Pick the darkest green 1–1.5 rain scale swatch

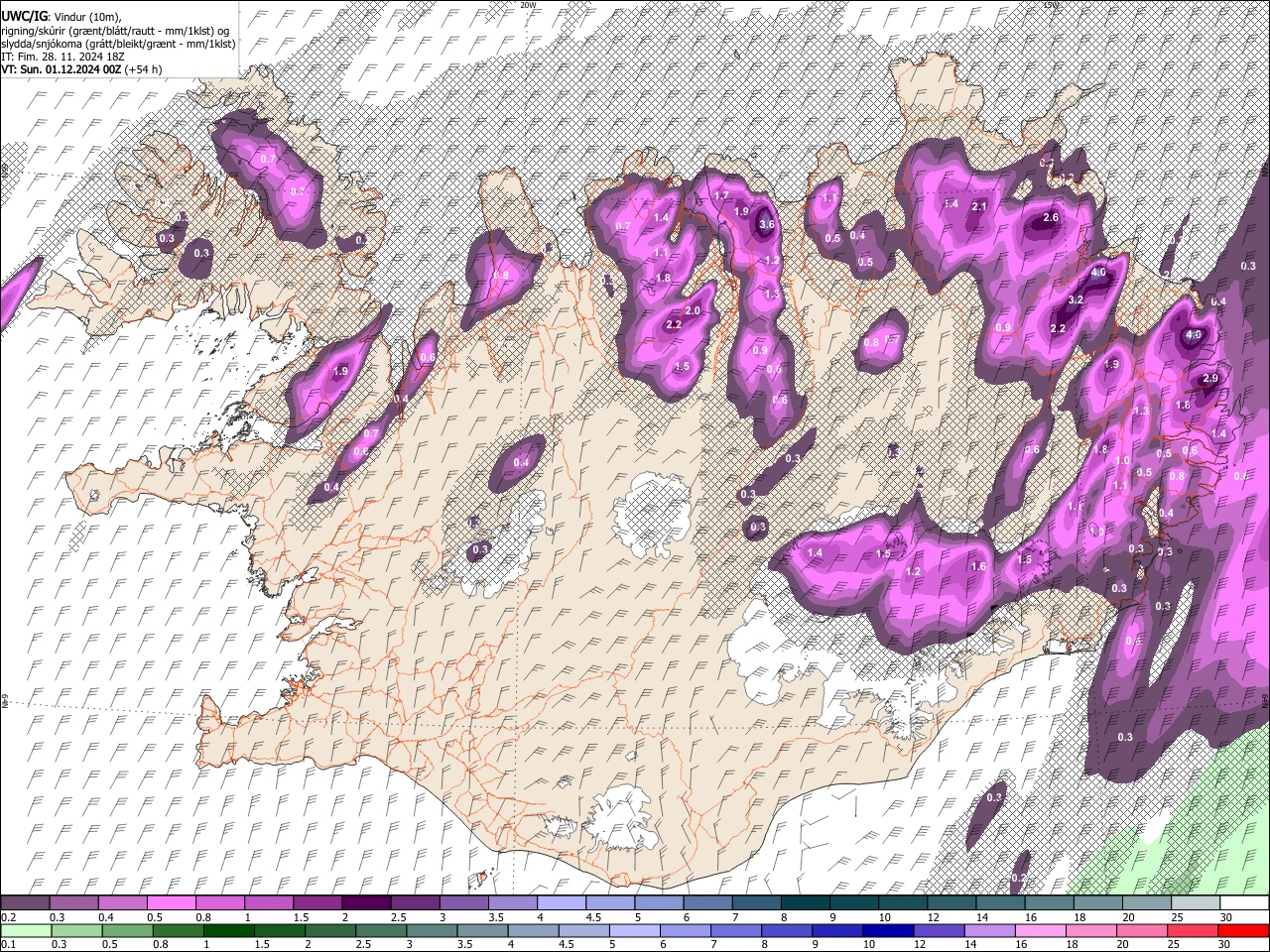(229, 930)
